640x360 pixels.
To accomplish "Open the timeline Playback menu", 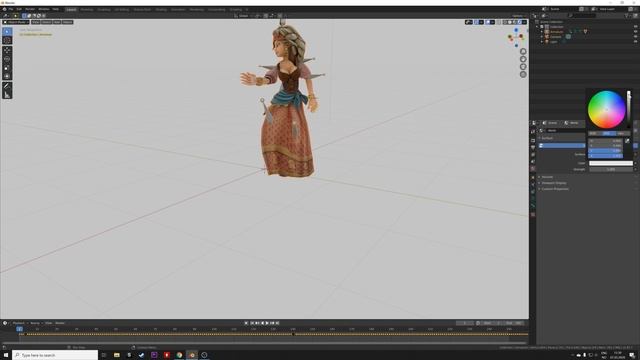I will tap(19, 323).
